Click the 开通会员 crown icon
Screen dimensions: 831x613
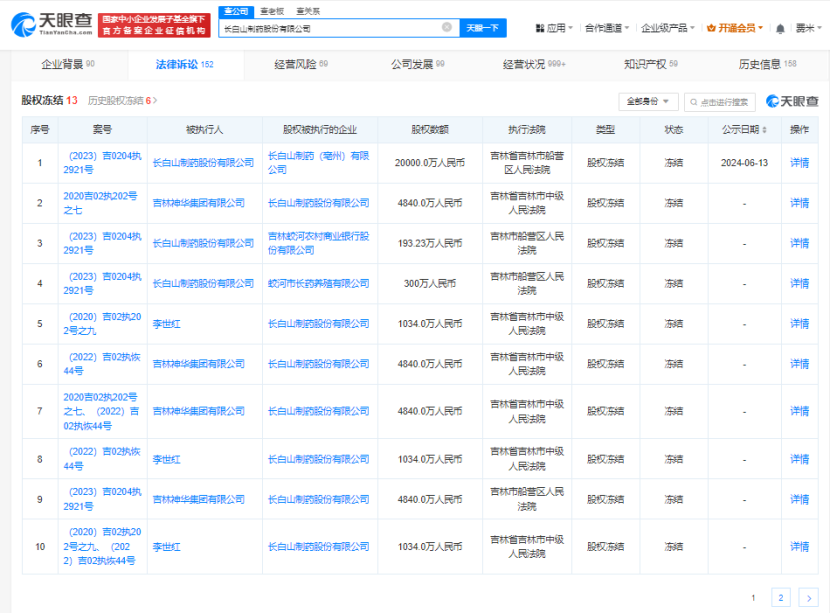(x=710, y=27)
